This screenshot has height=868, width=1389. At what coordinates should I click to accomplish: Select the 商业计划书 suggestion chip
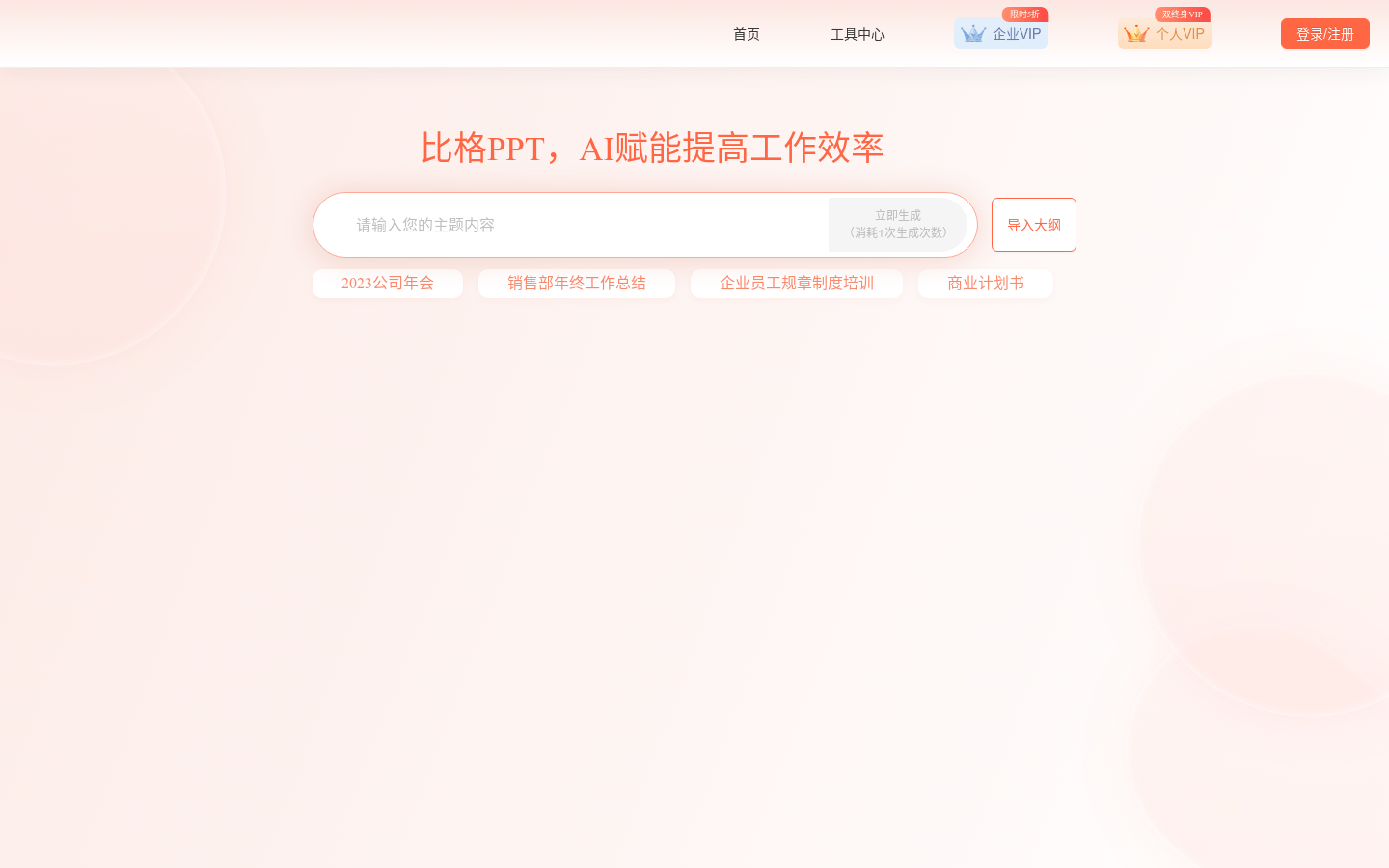(986, 284)
